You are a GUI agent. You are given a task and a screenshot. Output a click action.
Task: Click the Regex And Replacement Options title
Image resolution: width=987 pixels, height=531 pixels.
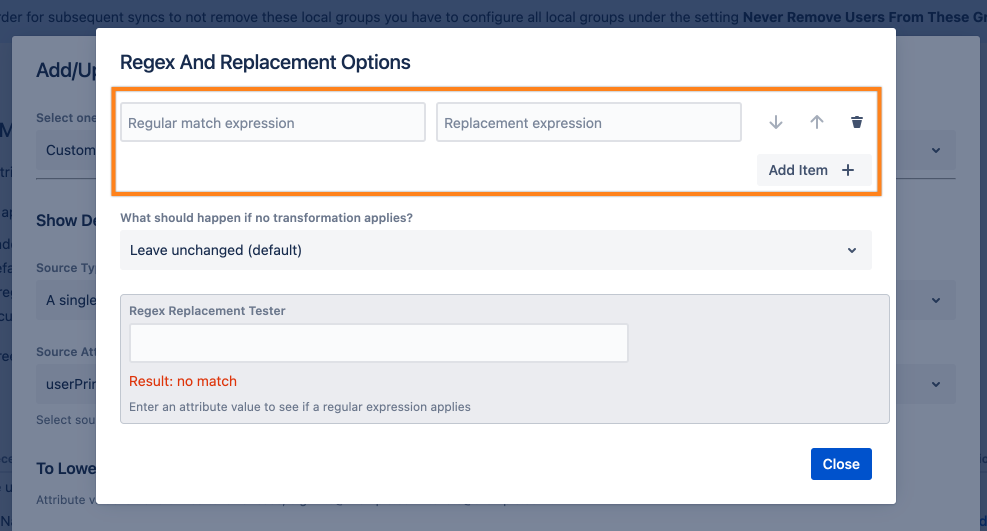tap(265, 62)
